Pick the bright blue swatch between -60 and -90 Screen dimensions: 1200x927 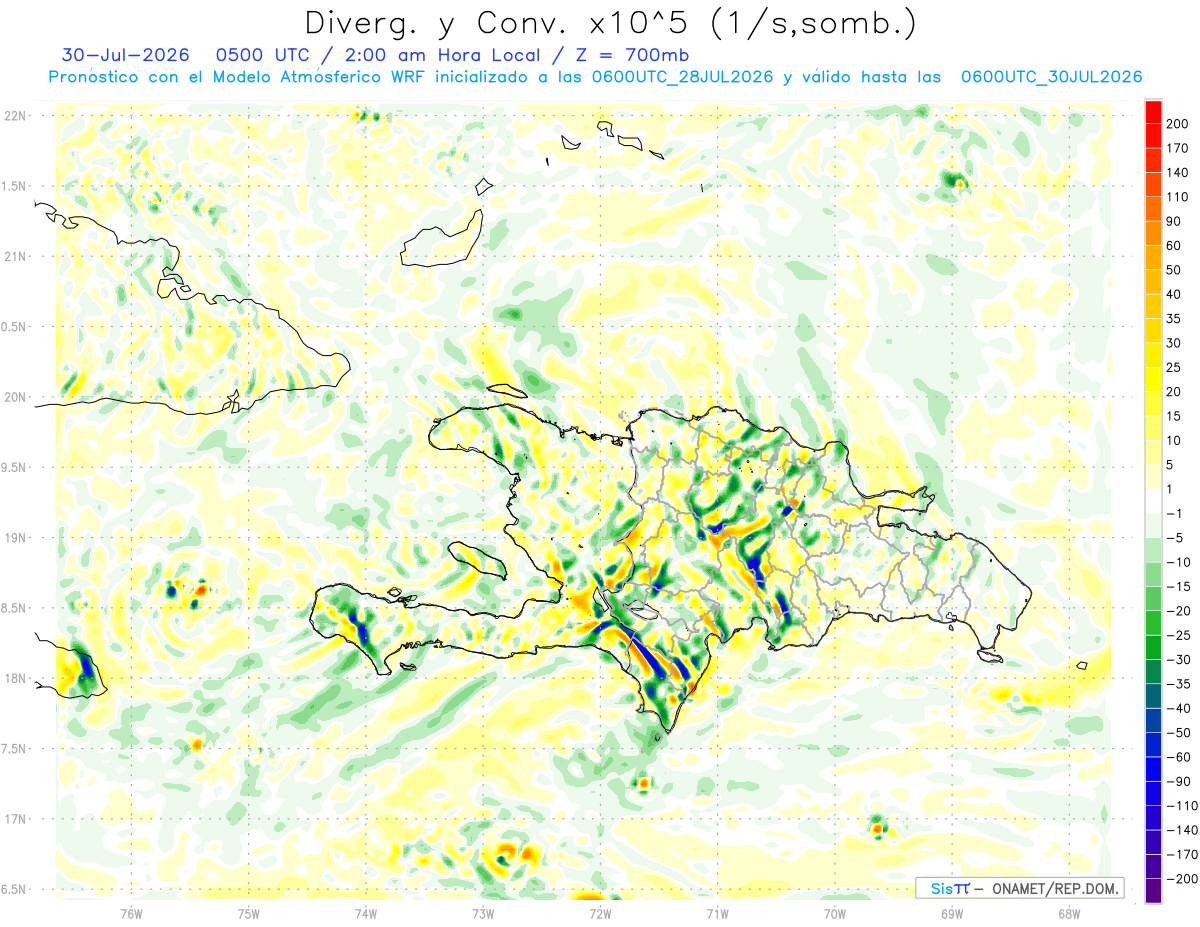tap(1153, 769)
